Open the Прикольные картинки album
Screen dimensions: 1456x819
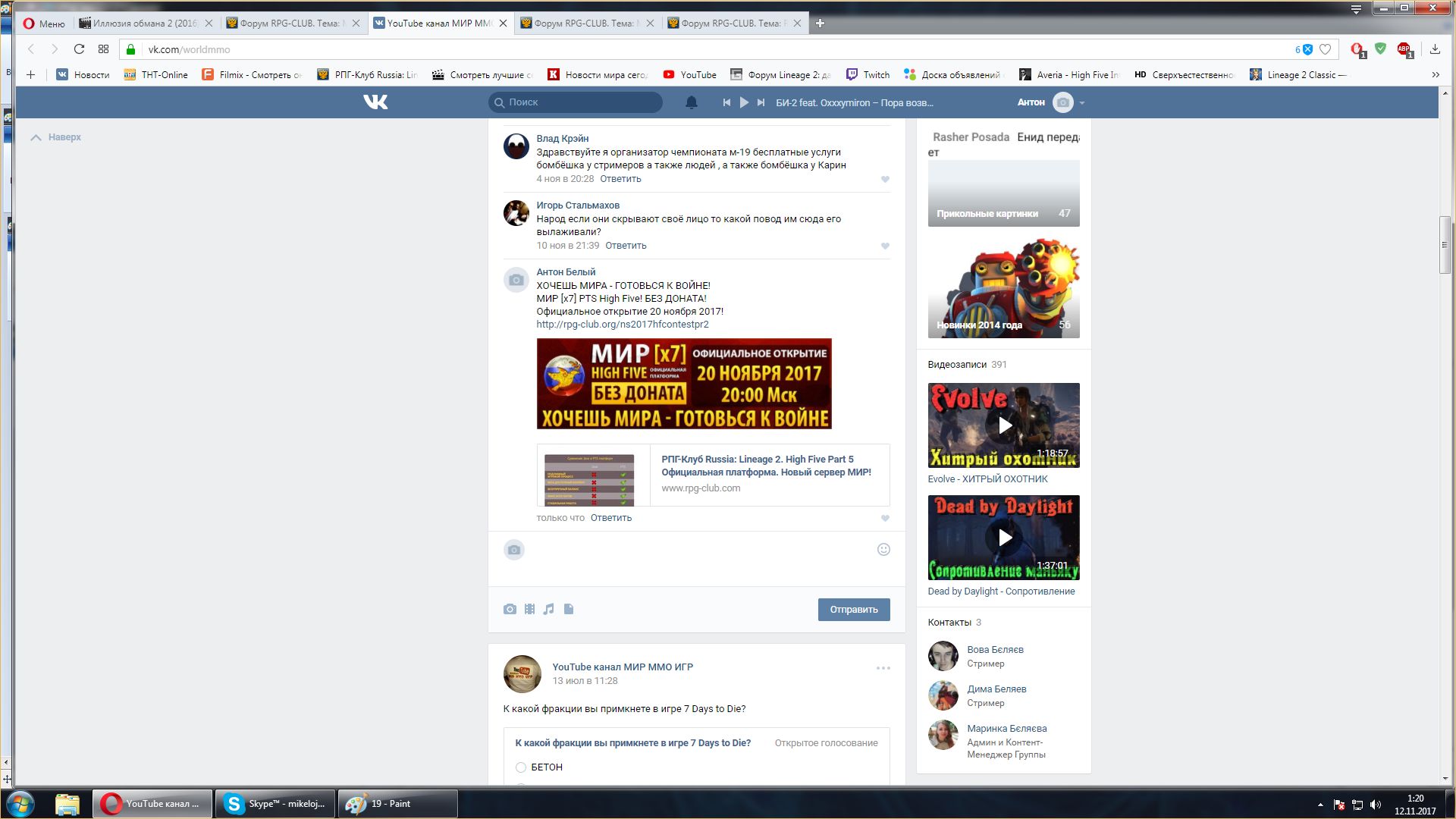(1003, 193)
